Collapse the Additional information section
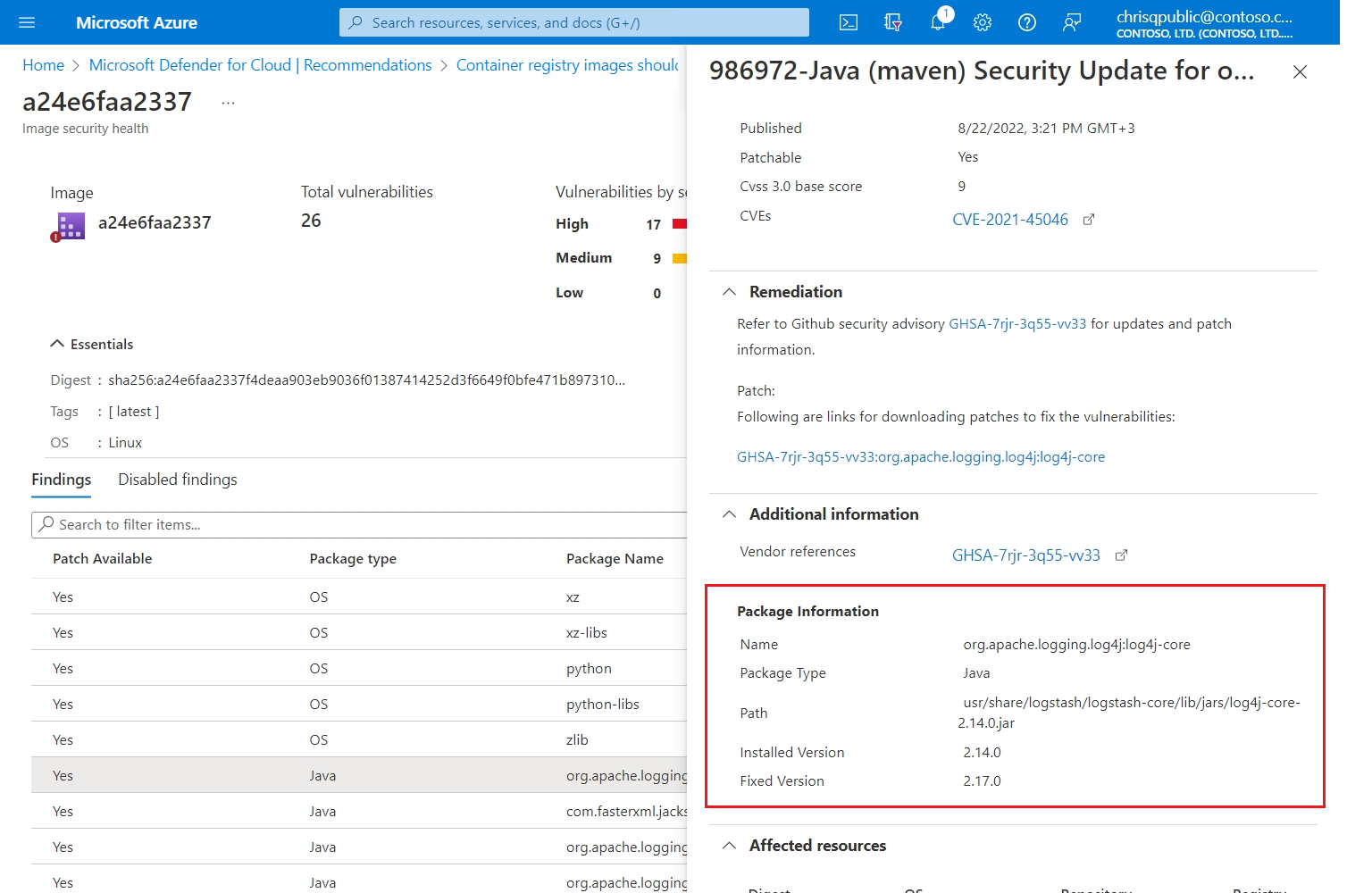The height and width of the screenshot is (893, 1372). 730,514
